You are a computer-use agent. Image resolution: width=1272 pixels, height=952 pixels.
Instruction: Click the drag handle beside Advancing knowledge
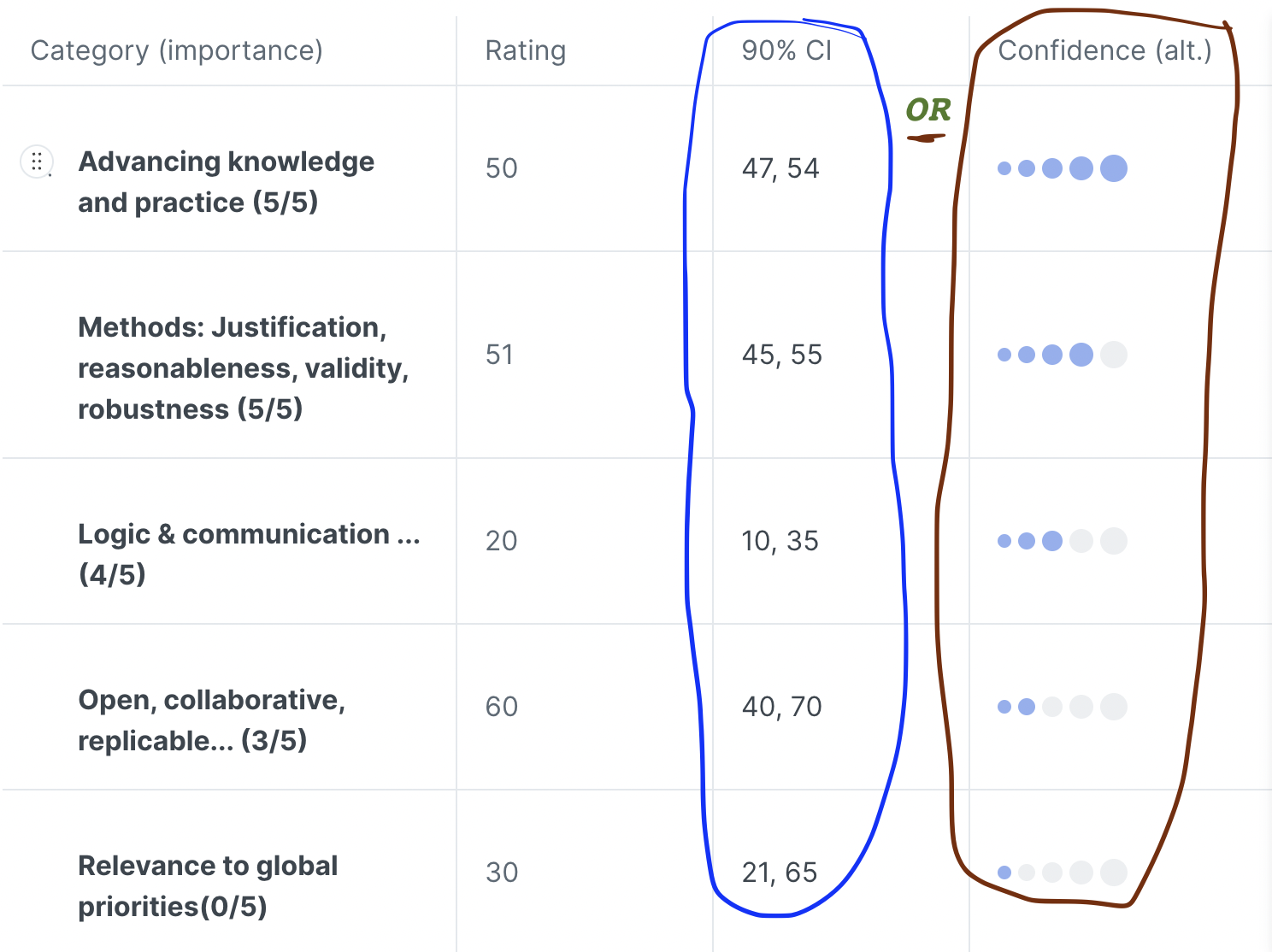click(x=37, y=162)
